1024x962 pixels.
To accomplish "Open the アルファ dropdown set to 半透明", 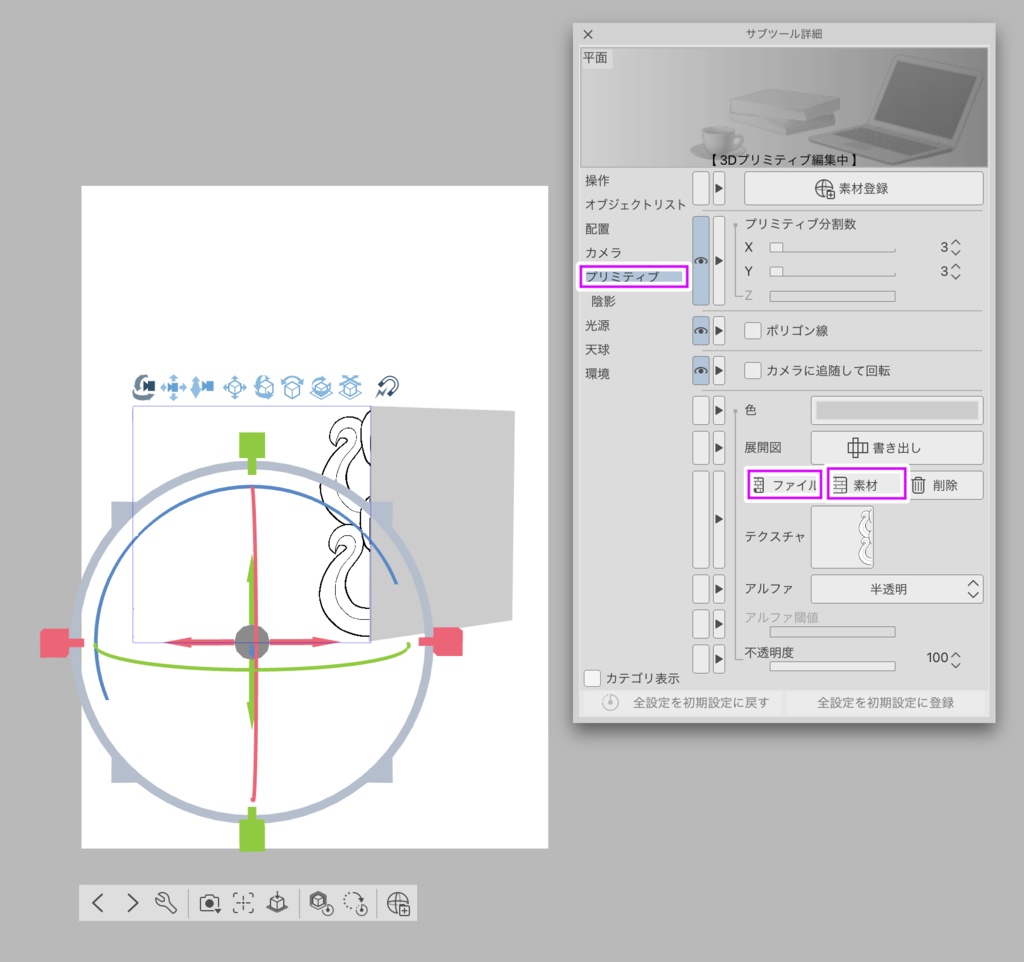I will [x=896, y=589].
